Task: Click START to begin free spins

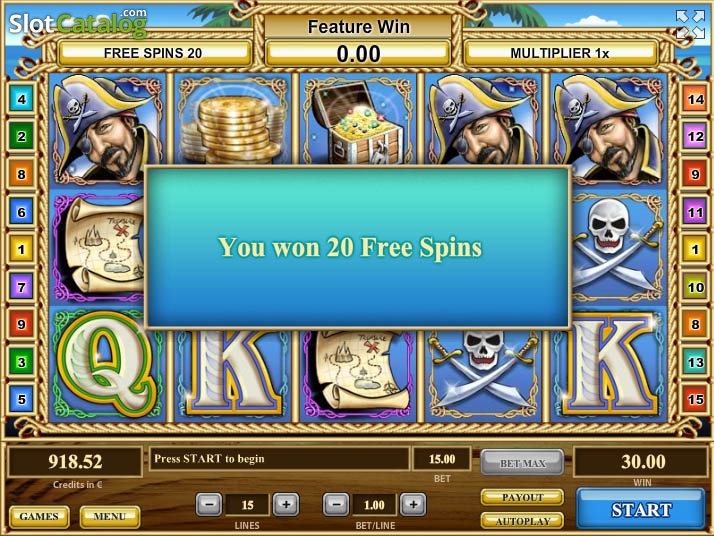Action: [641, 509]
